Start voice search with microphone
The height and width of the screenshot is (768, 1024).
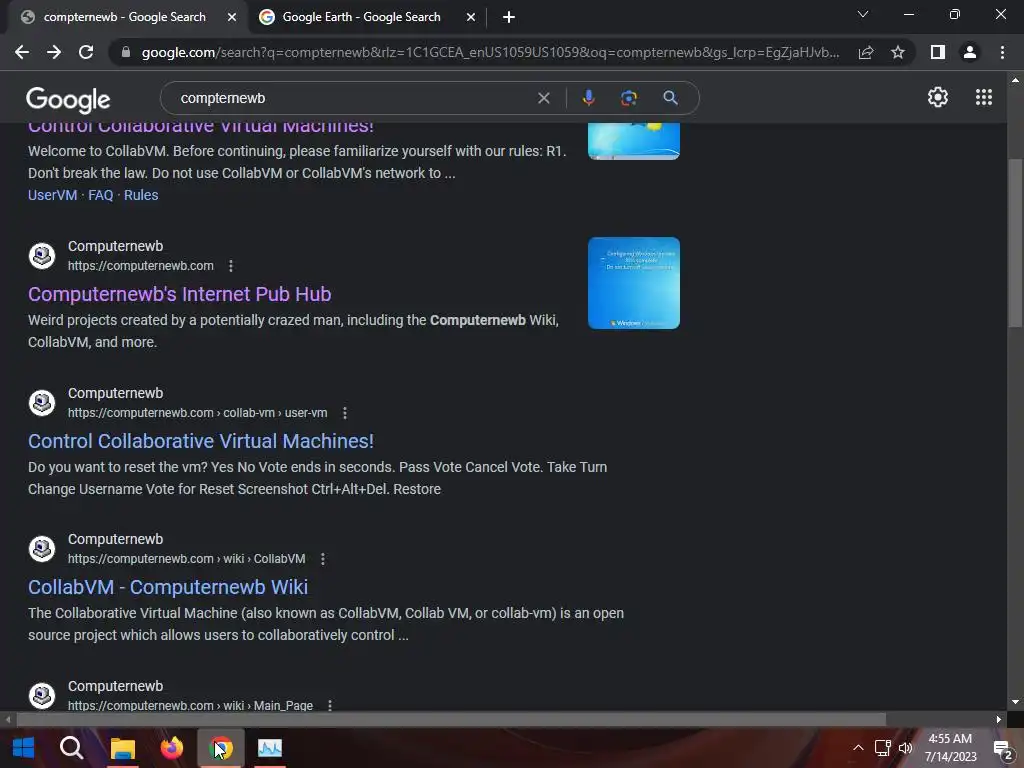(588, 98)
